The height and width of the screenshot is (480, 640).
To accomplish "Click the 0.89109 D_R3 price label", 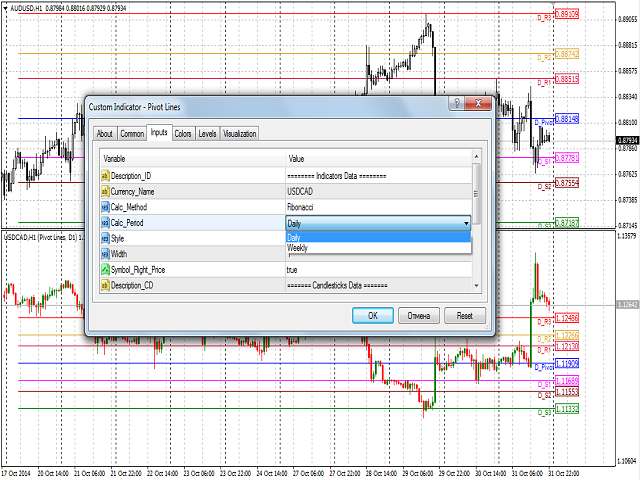I will pyautogui.click(x=567, y=14).
